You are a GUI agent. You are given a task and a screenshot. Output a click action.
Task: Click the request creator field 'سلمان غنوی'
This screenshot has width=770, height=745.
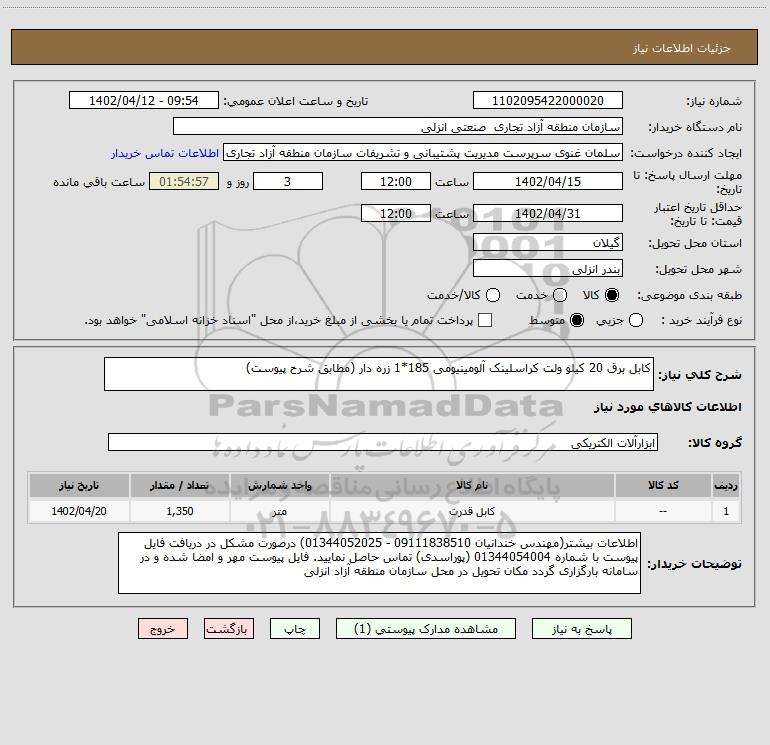[423, 152]
